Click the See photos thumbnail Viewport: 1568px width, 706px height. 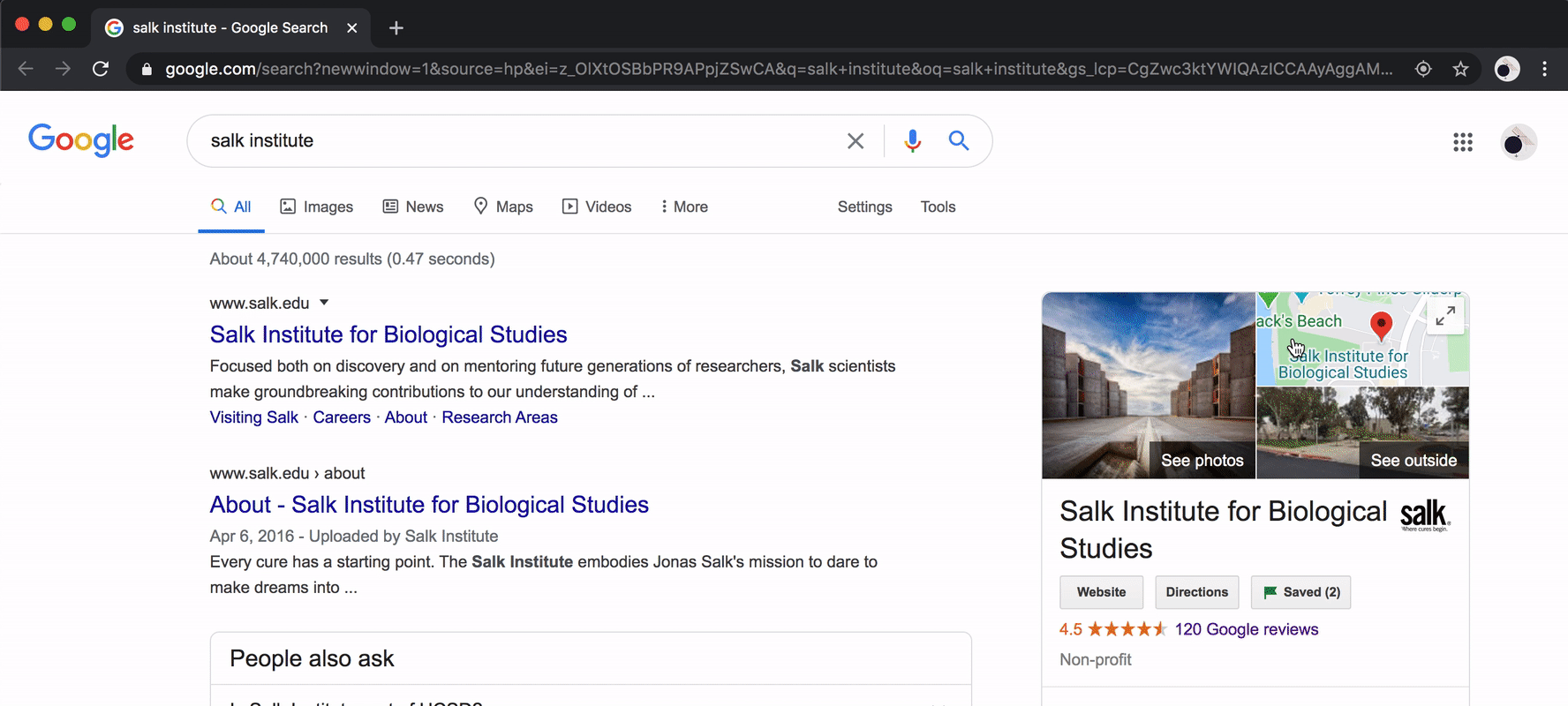pyautogui.click(x=1149, y=386)
